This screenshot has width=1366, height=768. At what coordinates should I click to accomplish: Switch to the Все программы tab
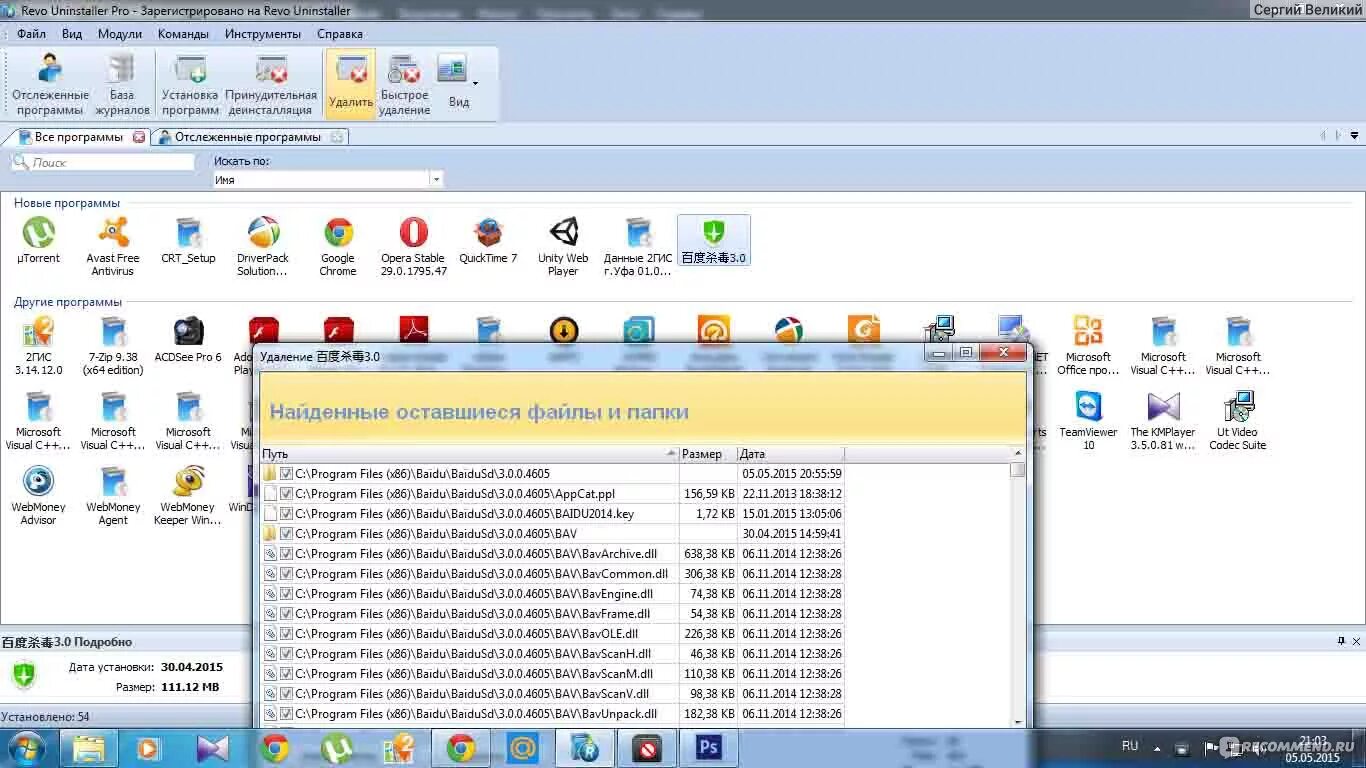coord(78,137)
